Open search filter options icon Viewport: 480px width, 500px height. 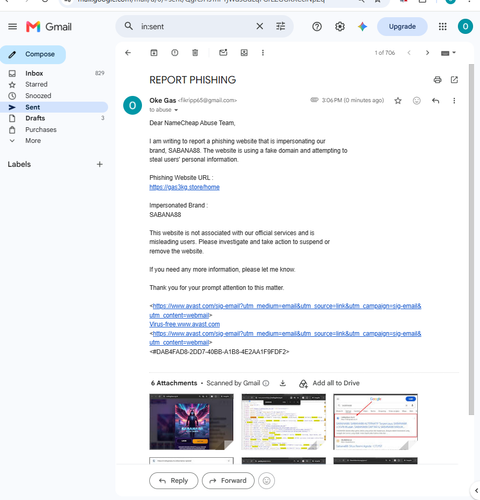tap(281, 26)
